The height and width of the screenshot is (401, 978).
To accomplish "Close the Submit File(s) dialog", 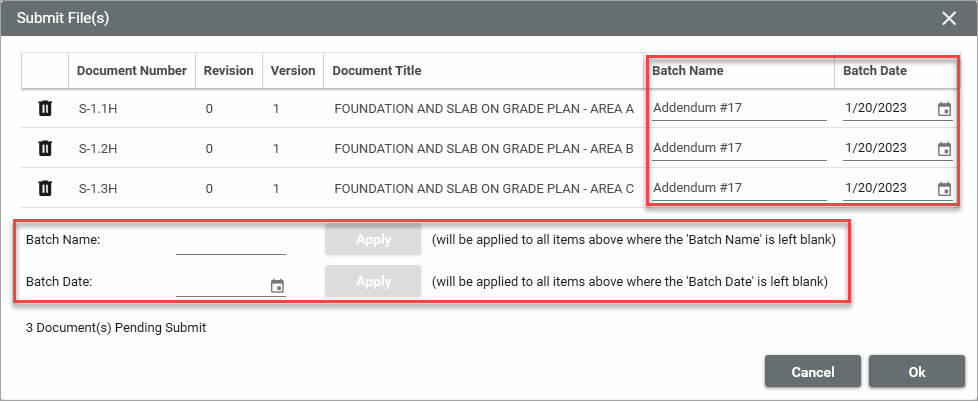I will click(x=948, y=18).
